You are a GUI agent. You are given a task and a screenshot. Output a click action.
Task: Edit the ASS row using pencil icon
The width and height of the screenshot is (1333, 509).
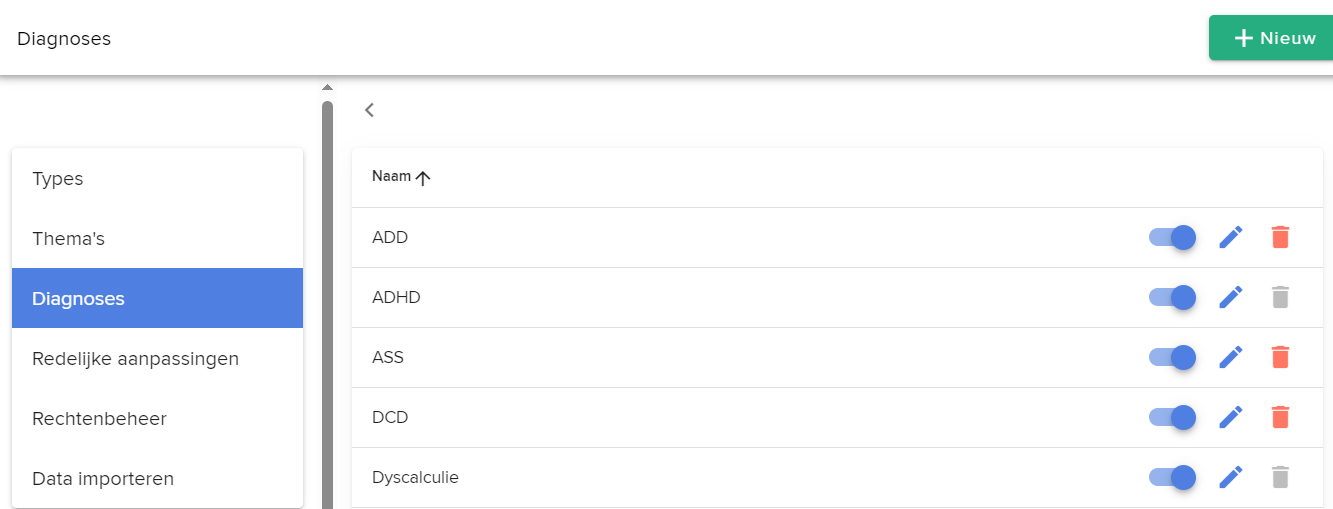(x=1231, y=357)
